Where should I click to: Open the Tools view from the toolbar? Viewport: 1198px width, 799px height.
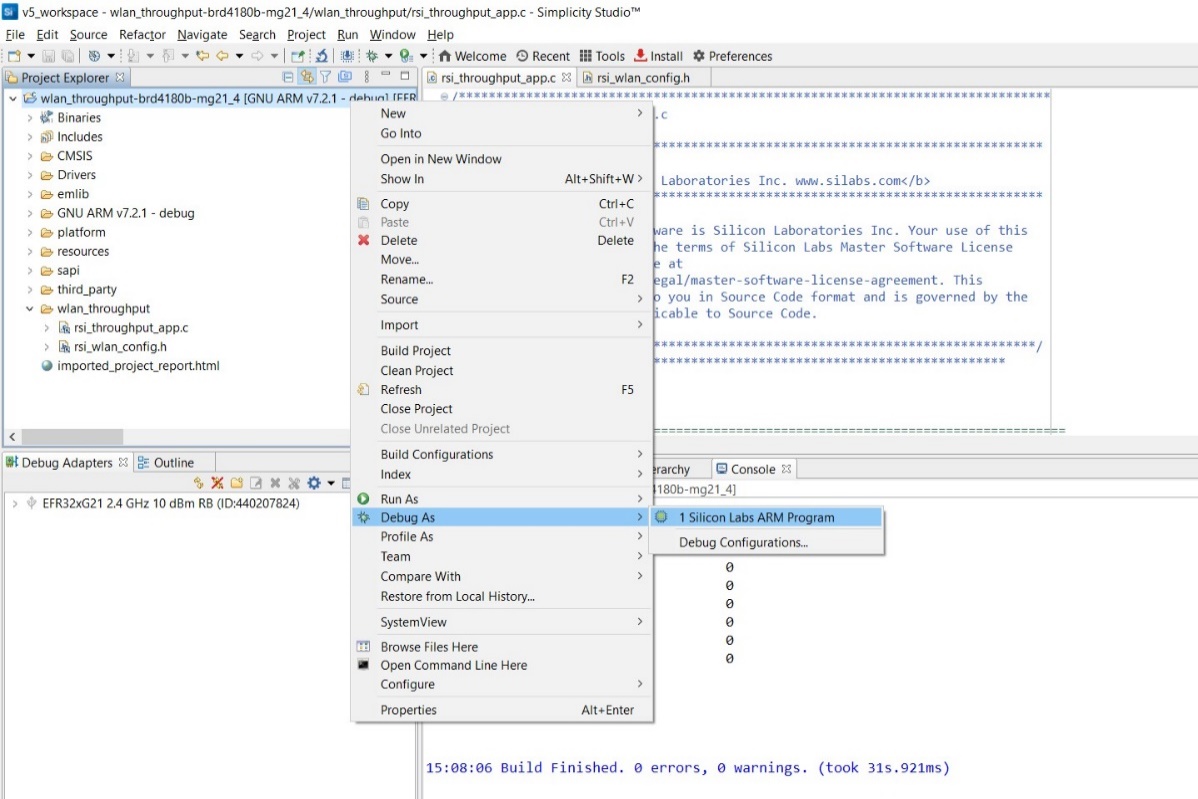[x=601, y=56]
